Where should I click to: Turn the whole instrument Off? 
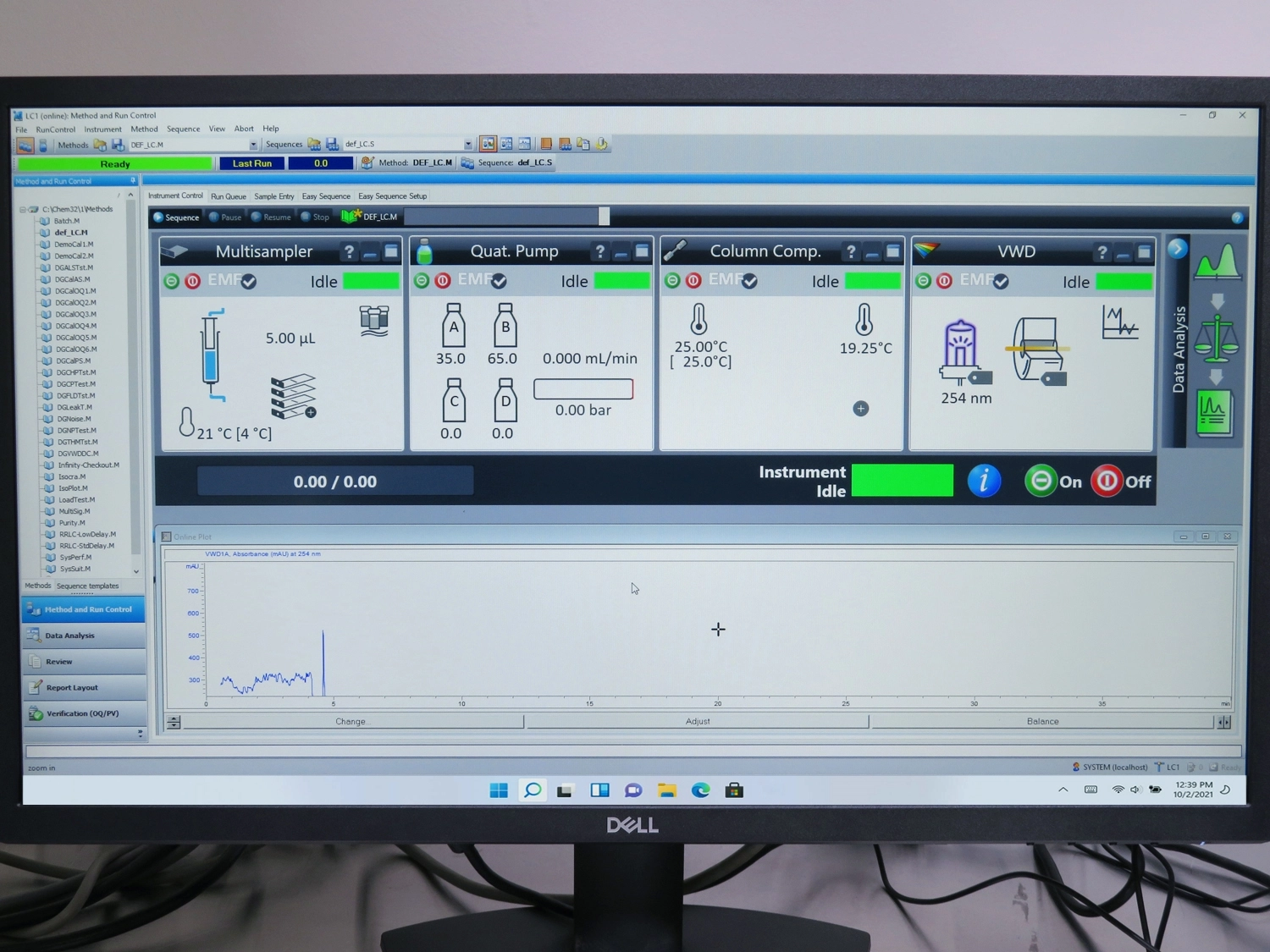pos(1120,482)
